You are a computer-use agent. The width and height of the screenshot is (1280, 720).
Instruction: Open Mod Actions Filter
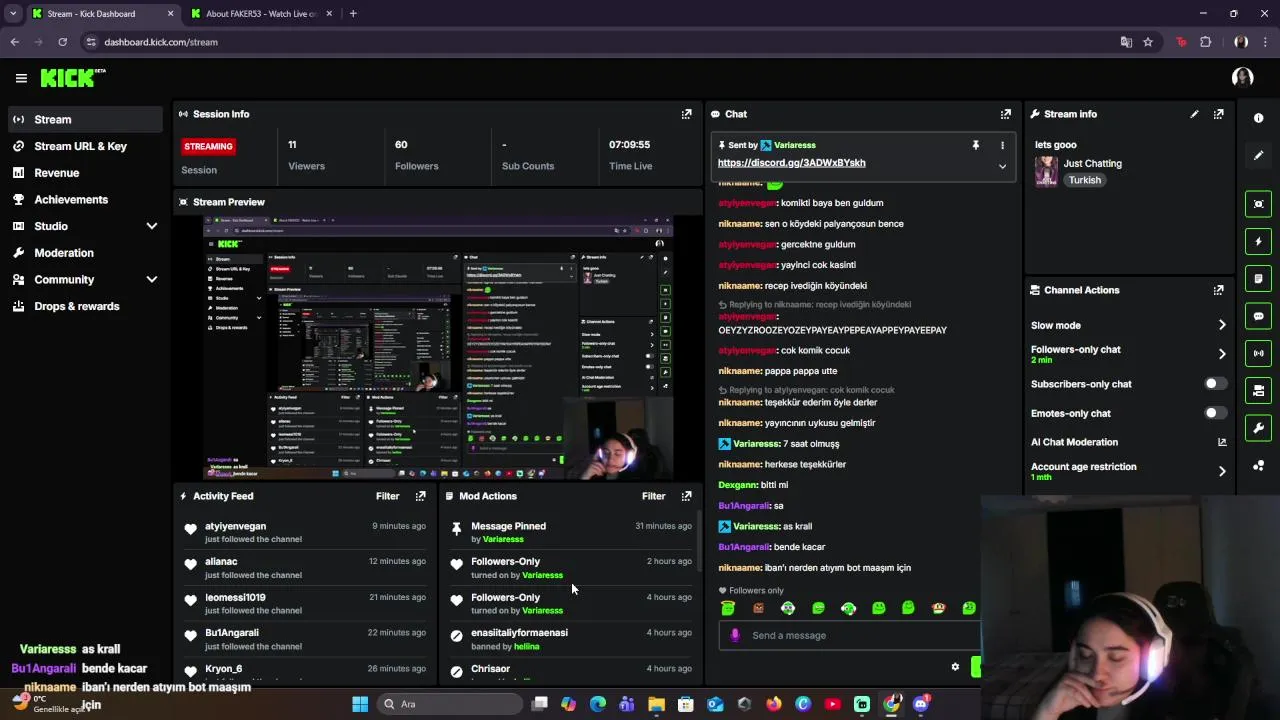[x=653, y=496]
